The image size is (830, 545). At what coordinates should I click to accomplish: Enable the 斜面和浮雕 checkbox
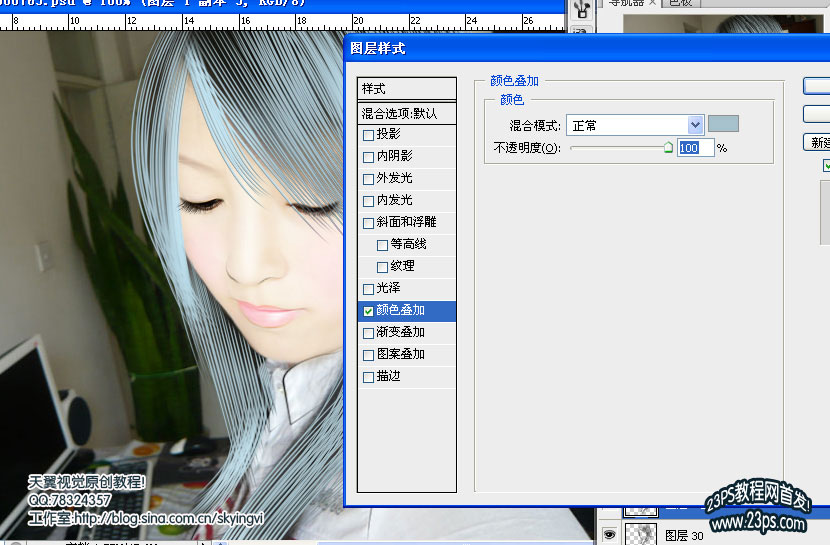click(368, 223)
